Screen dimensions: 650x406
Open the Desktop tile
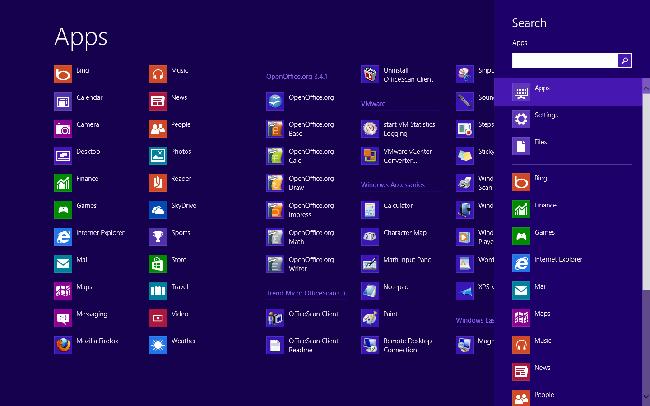coord(63,156)
